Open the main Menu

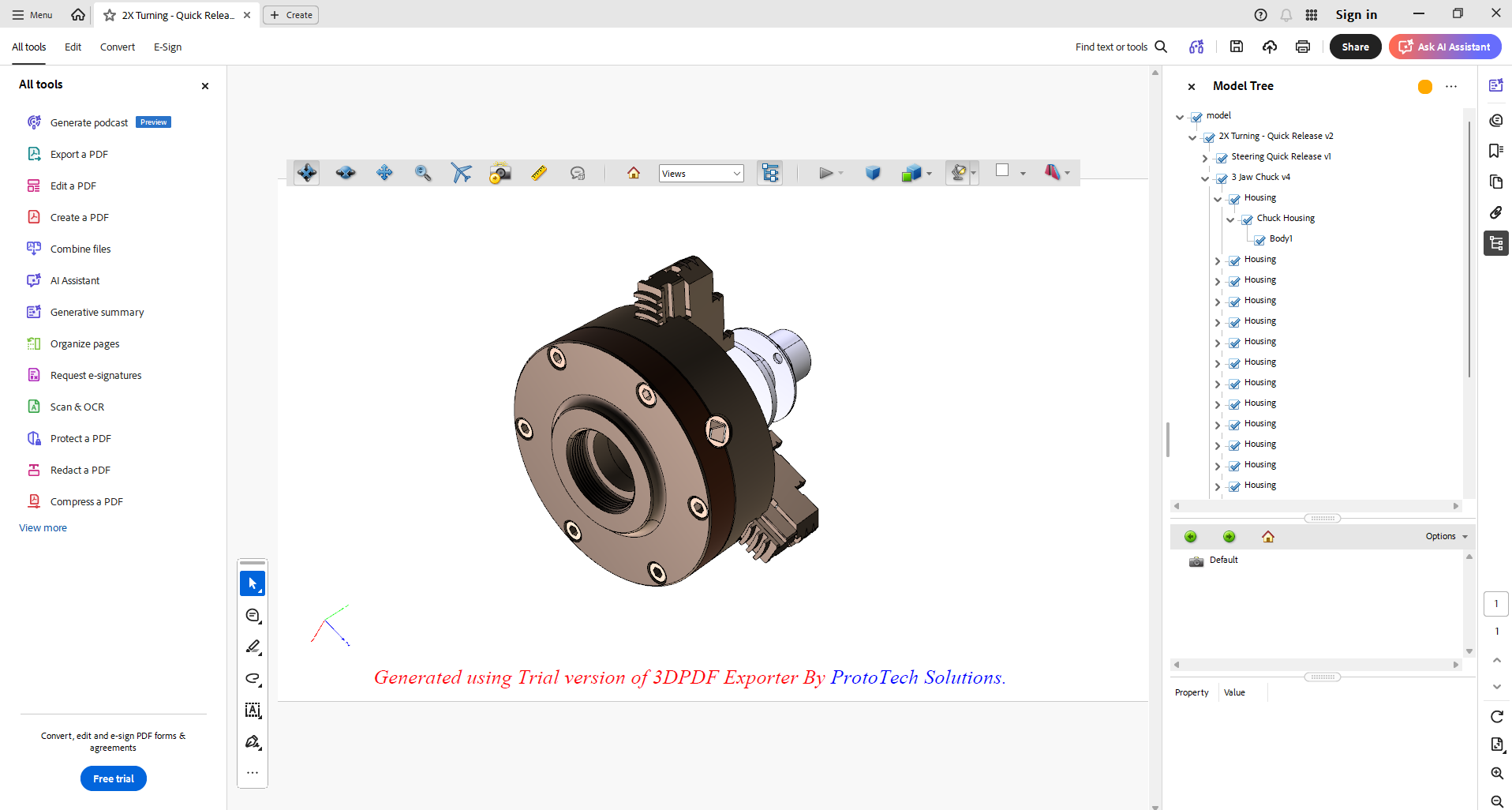click(32, 15)
